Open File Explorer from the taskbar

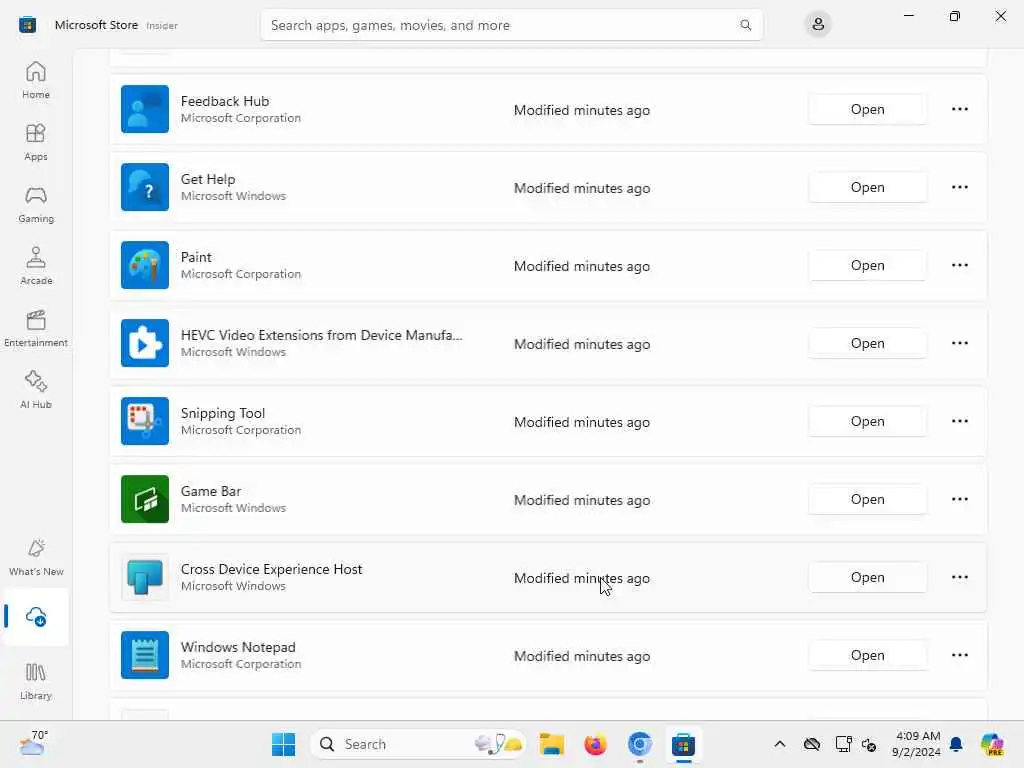[x=551, y=744]
